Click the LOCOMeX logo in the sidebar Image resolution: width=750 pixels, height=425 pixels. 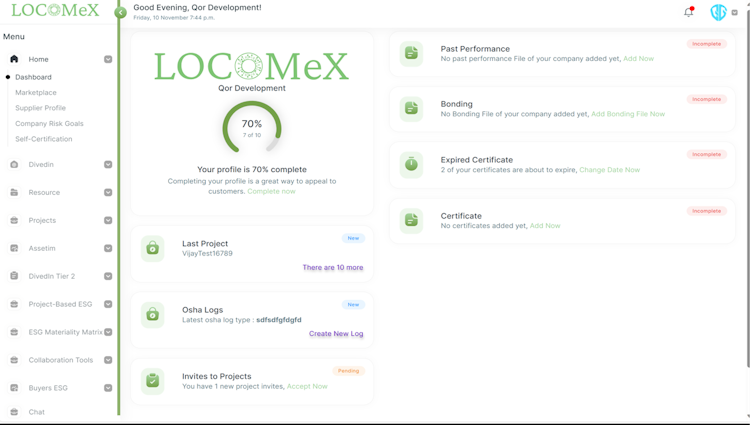55,10
